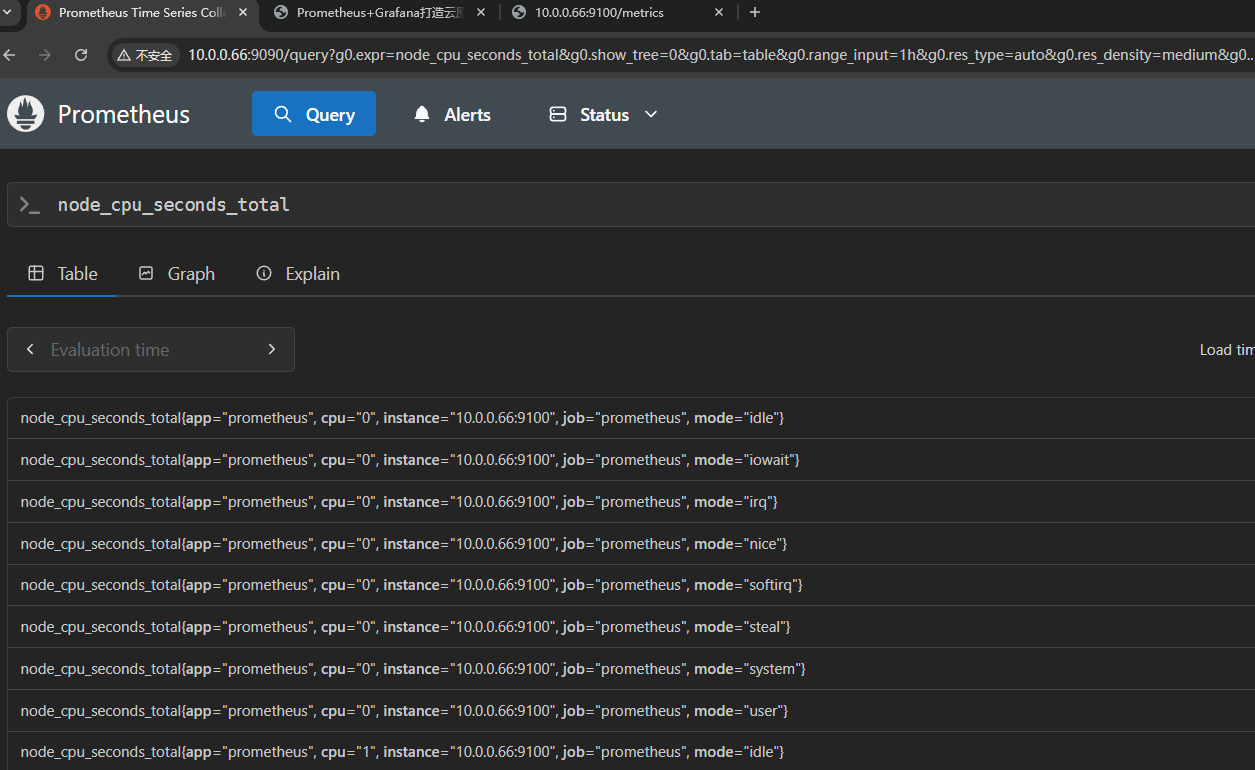
Task: Click the not-secure site warning badge
Action: pyautogui.click(x=144, y=55)
